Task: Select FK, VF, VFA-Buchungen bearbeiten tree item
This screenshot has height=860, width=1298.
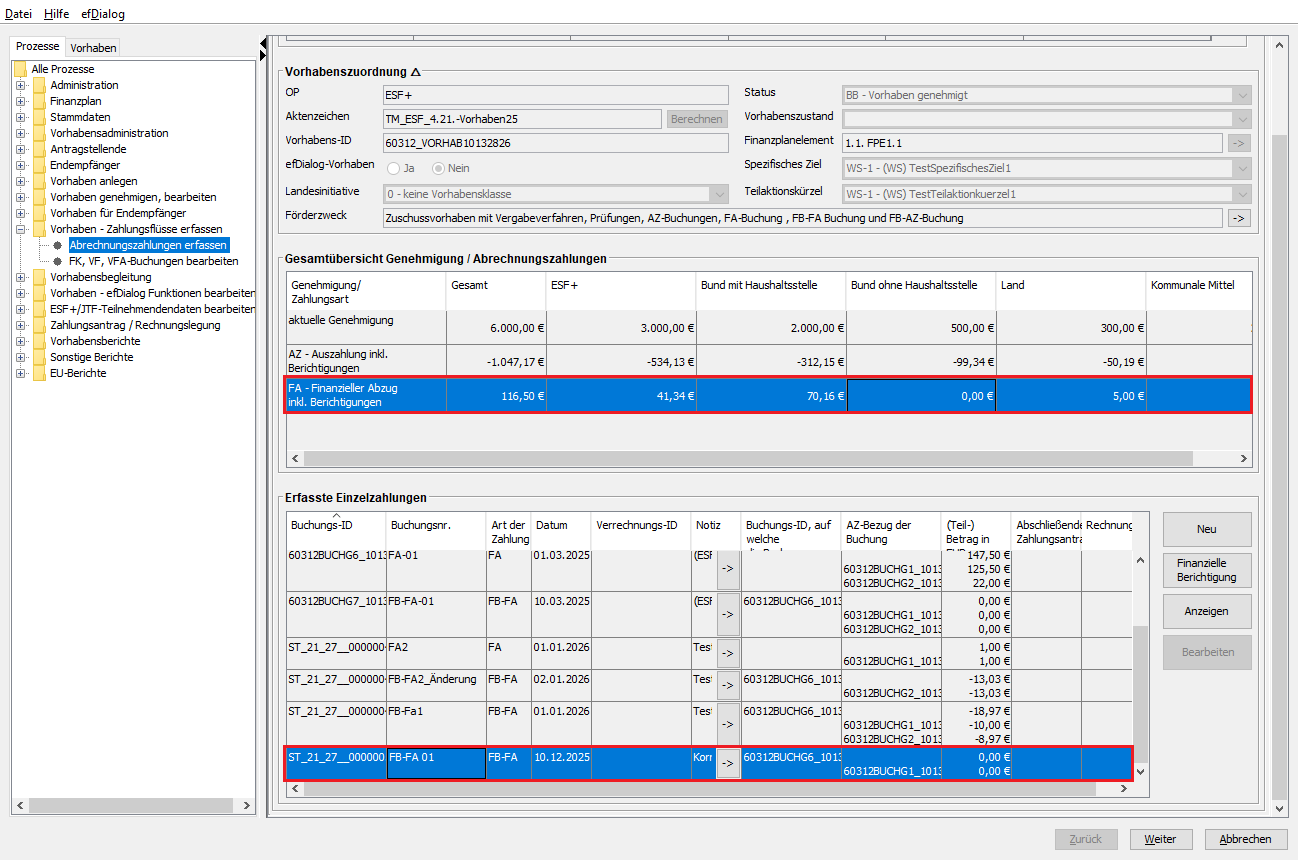Action: point(153,261)
